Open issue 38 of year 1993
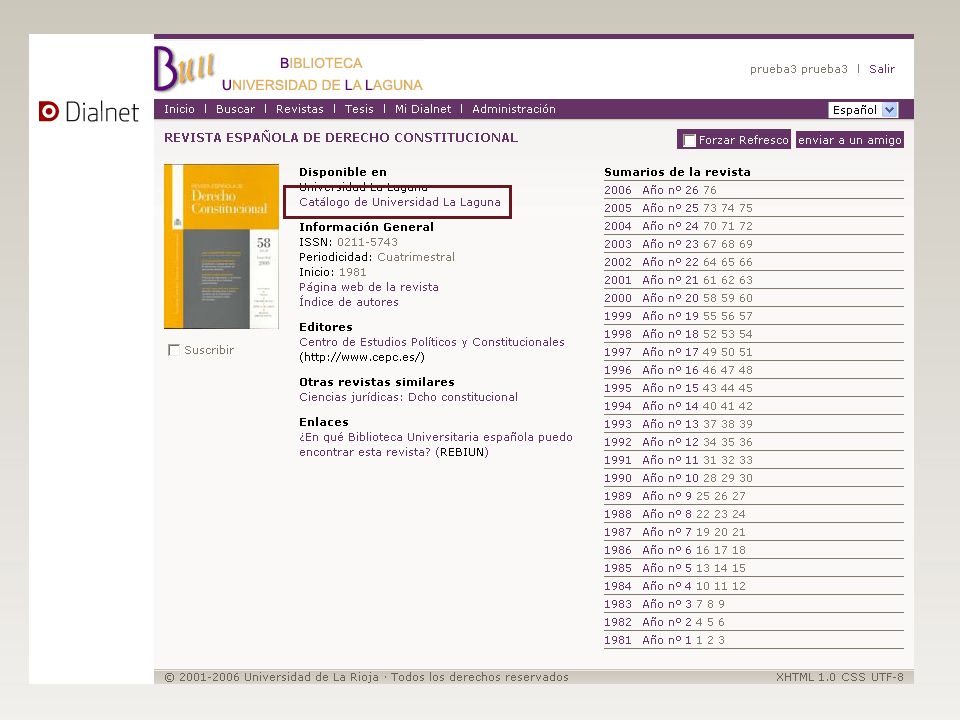The height and width of the screenshot is (720, 960). [727, 424]
